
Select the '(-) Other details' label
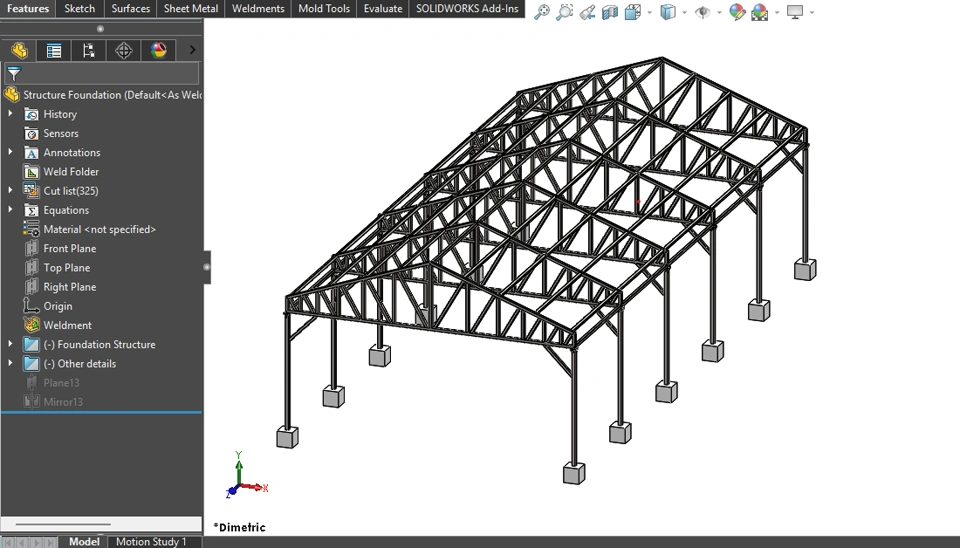click(x=80, y=364)
